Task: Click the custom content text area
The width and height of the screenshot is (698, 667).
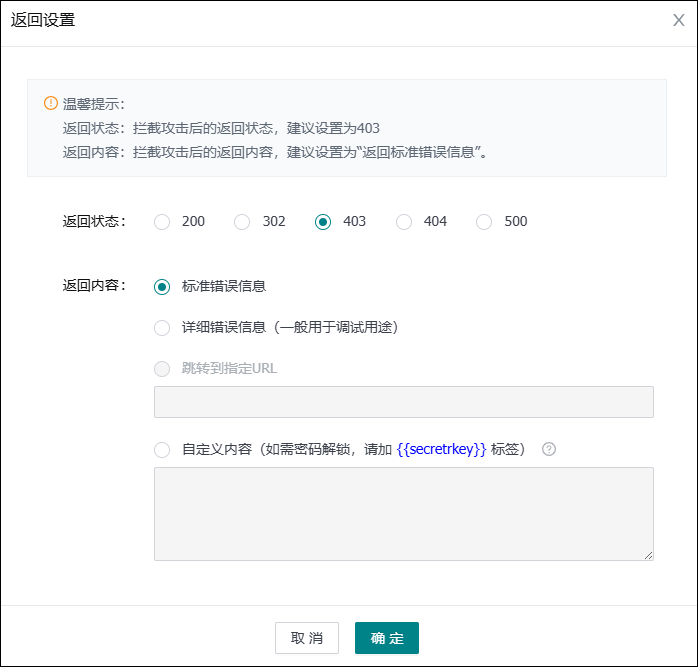Action: 404,514
